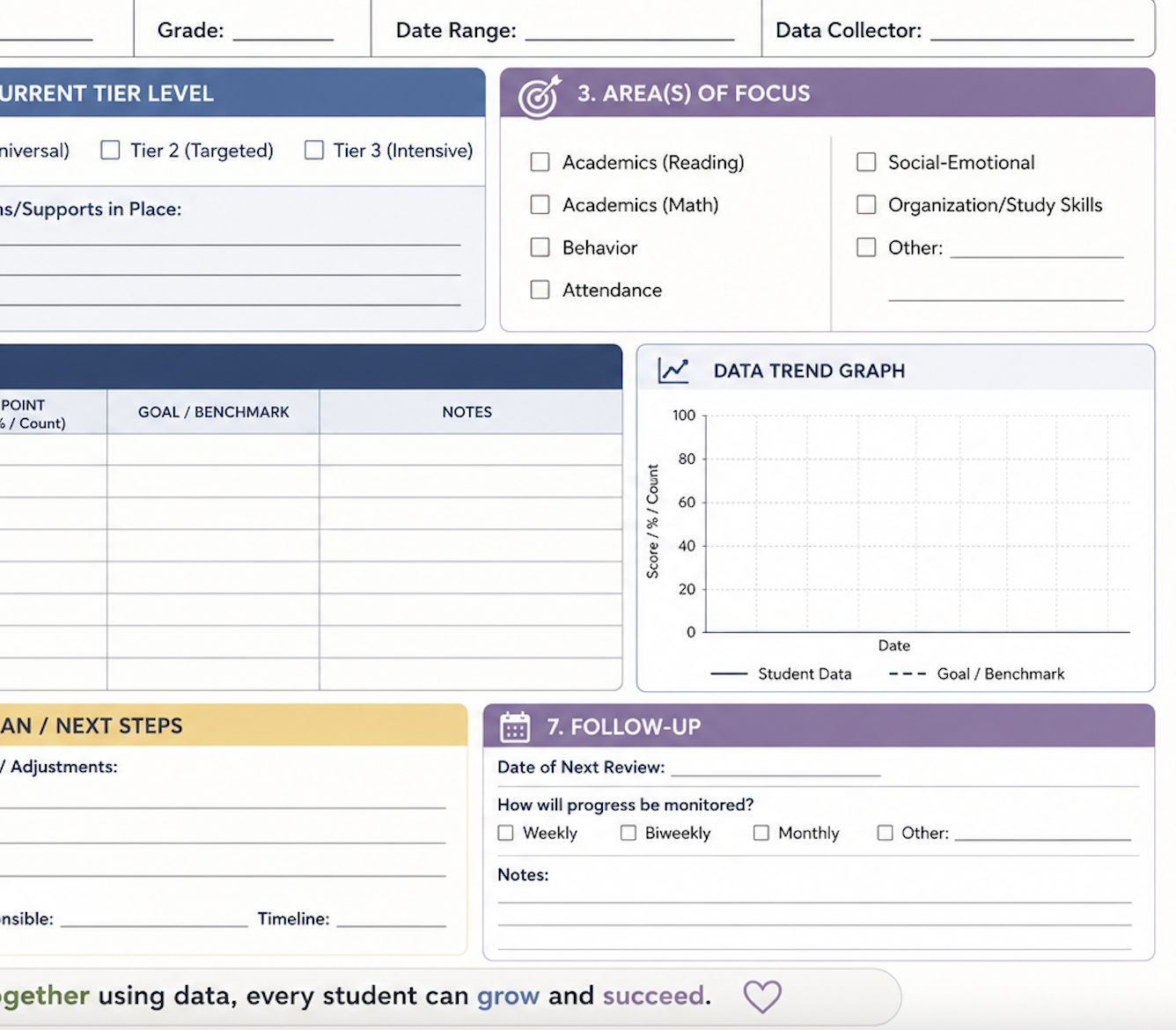Image resolution: width=1176 pixels, height=1030 pixels.
Task: Select the Behavior checkbox
Action: tap(540, 247)
